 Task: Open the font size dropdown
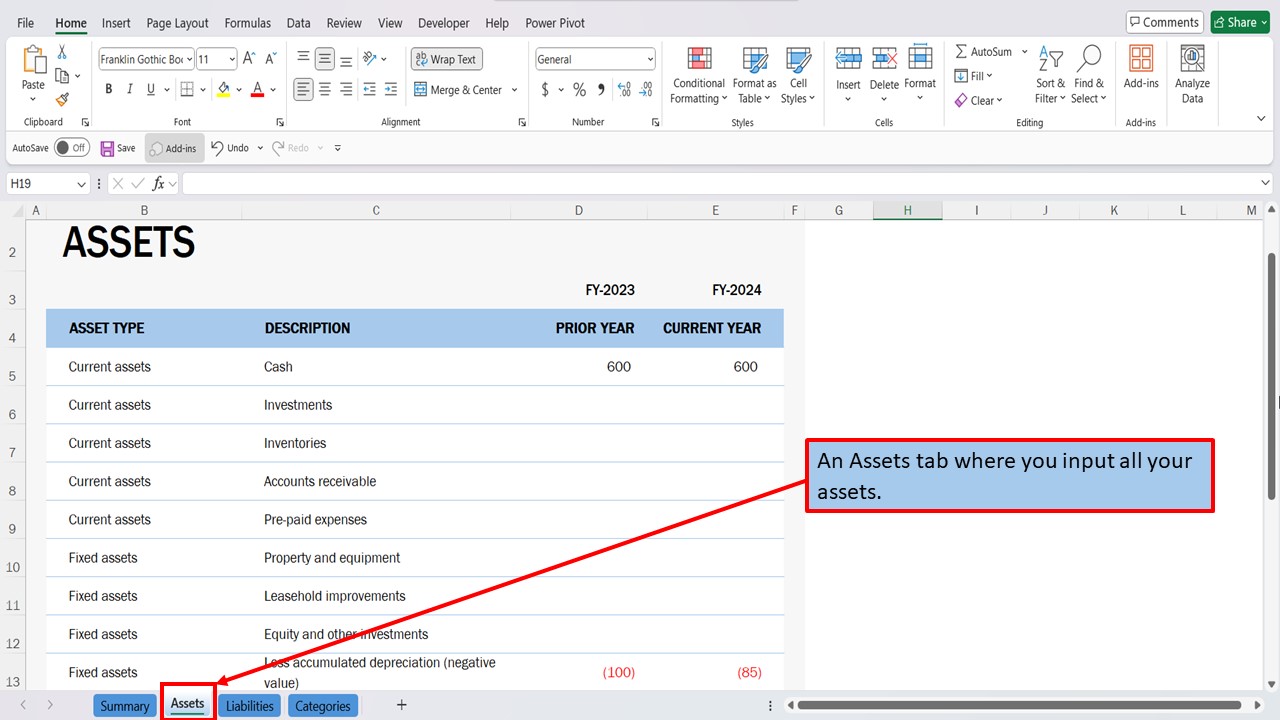pos(232,60)
